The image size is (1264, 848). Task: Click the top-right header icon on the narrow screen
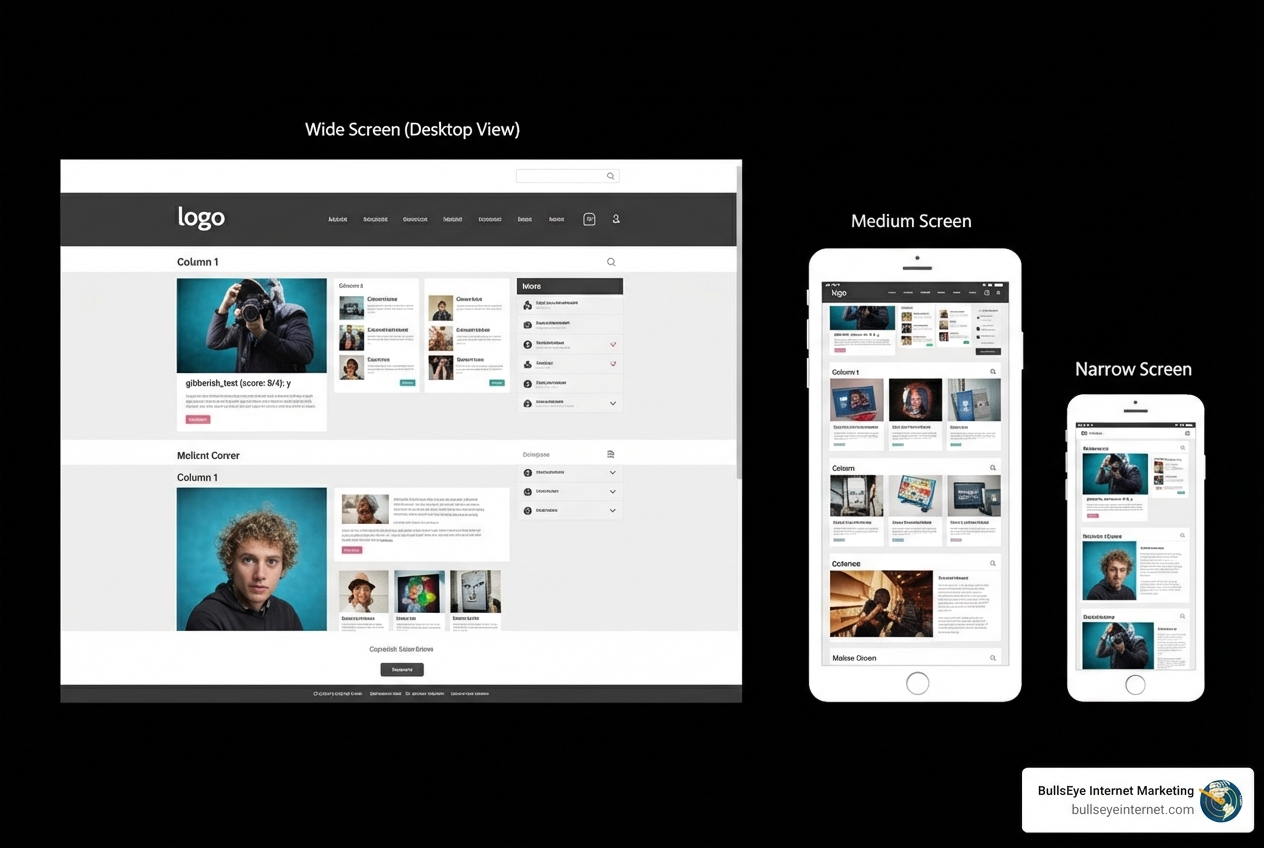pos(1187,433)
